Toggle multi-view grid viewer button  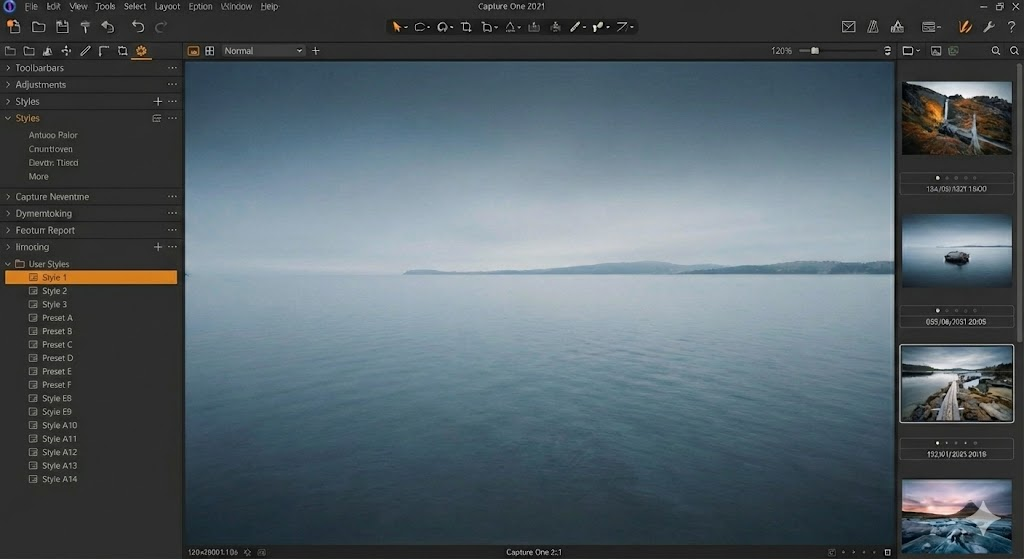click(x=210, y=50)
